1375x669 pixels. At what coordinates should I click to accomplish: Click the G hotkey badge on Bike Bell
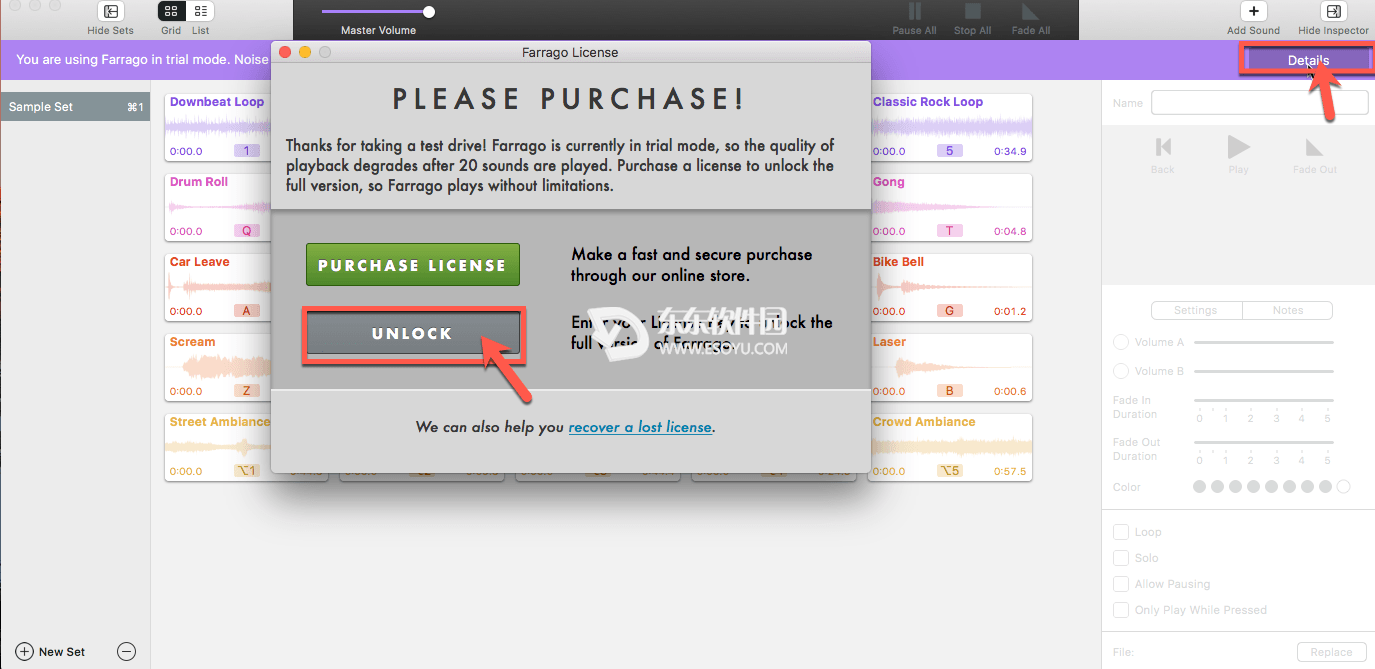pyautogui.click(x=950, y=311)
